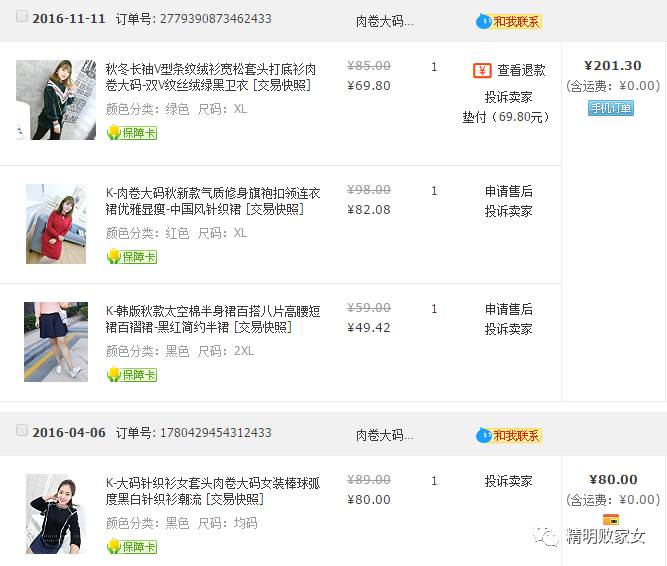Open the 肉卷大码 shop link in the 2016-11-11 order
This screenshot has width=667, height=566.
pyautogui.click(x=384, y=21)
